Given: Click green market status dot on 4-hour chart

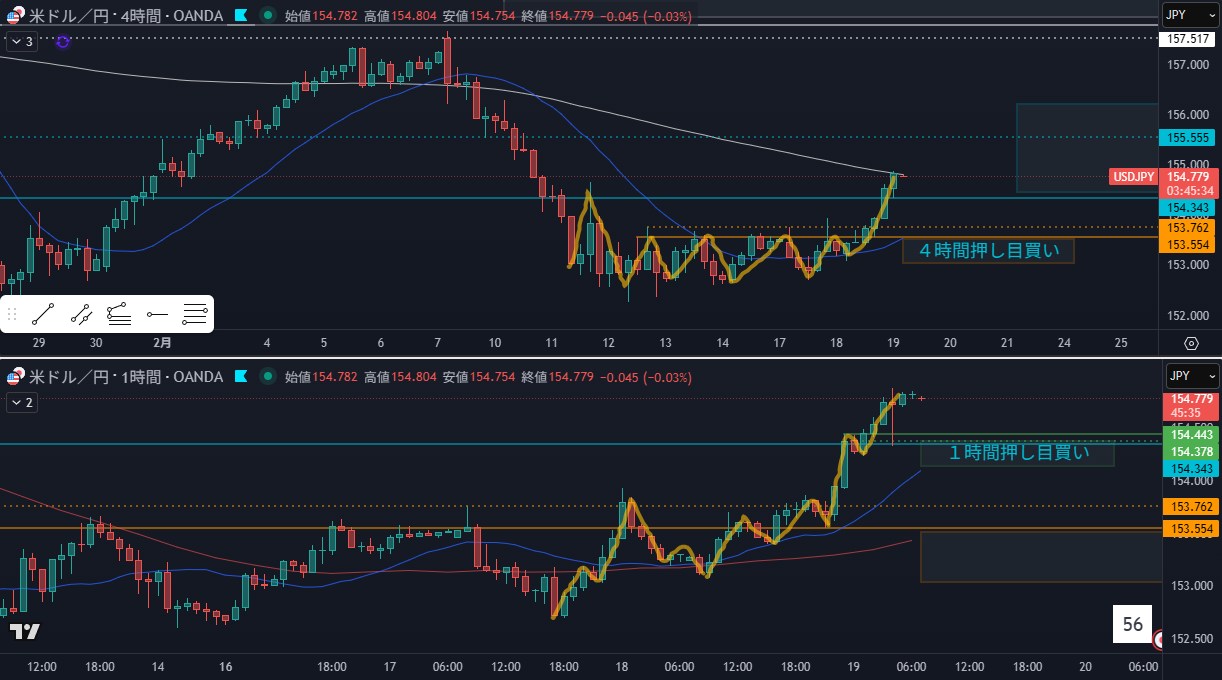Looking at the screenshot, I should tap(267, 16).
